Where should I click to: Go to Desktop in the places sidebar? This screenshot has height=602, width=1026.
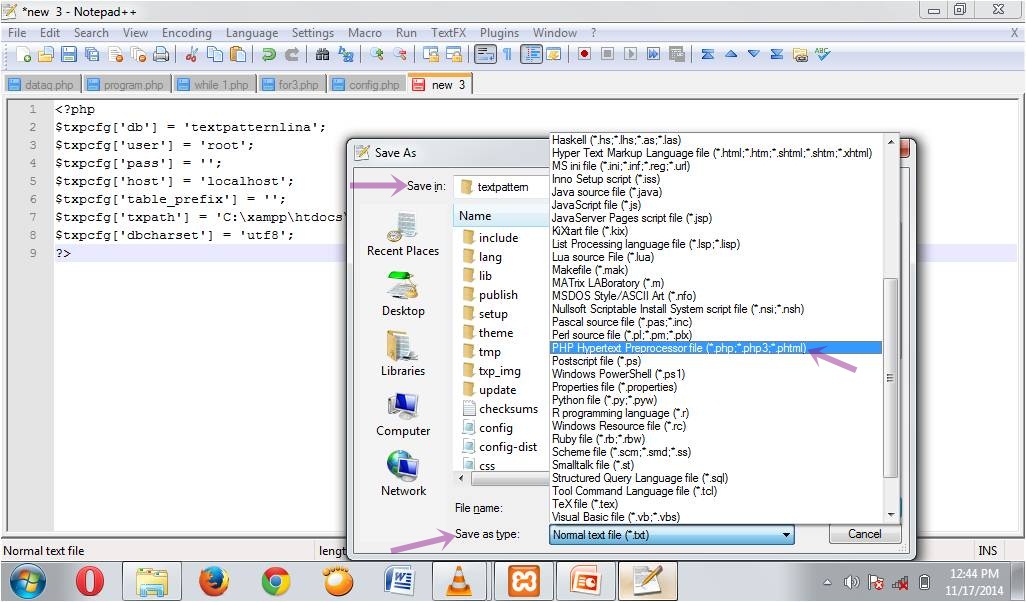[x=403, y=294]
